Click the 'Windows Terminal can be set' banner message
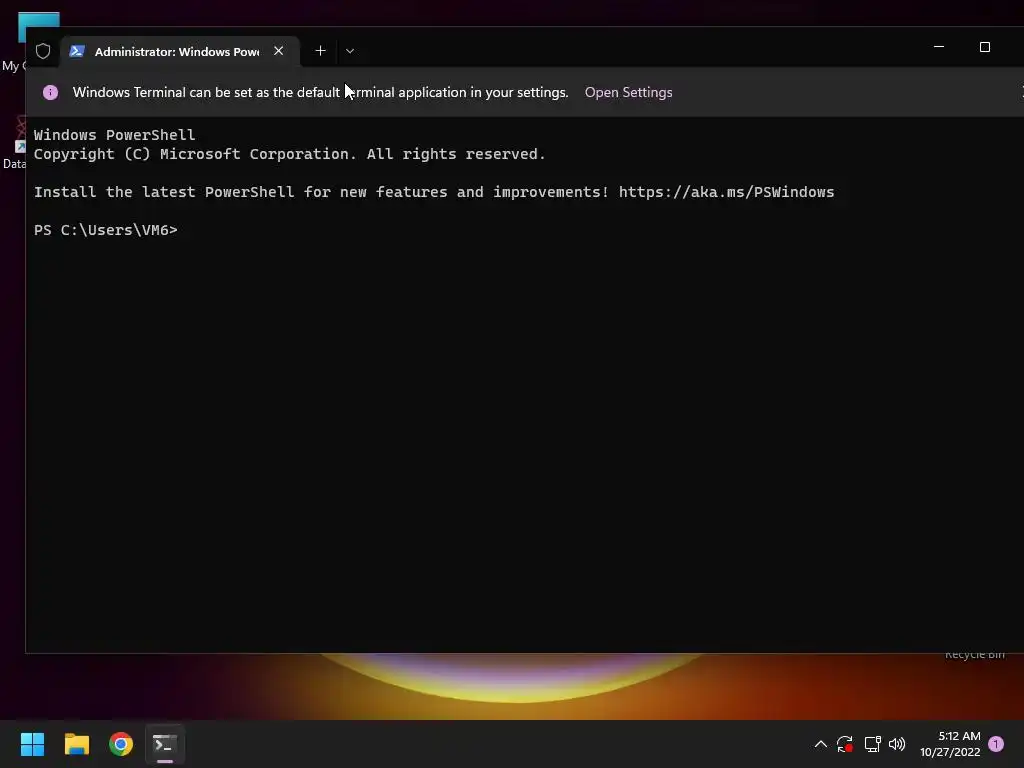 point(321,92)
